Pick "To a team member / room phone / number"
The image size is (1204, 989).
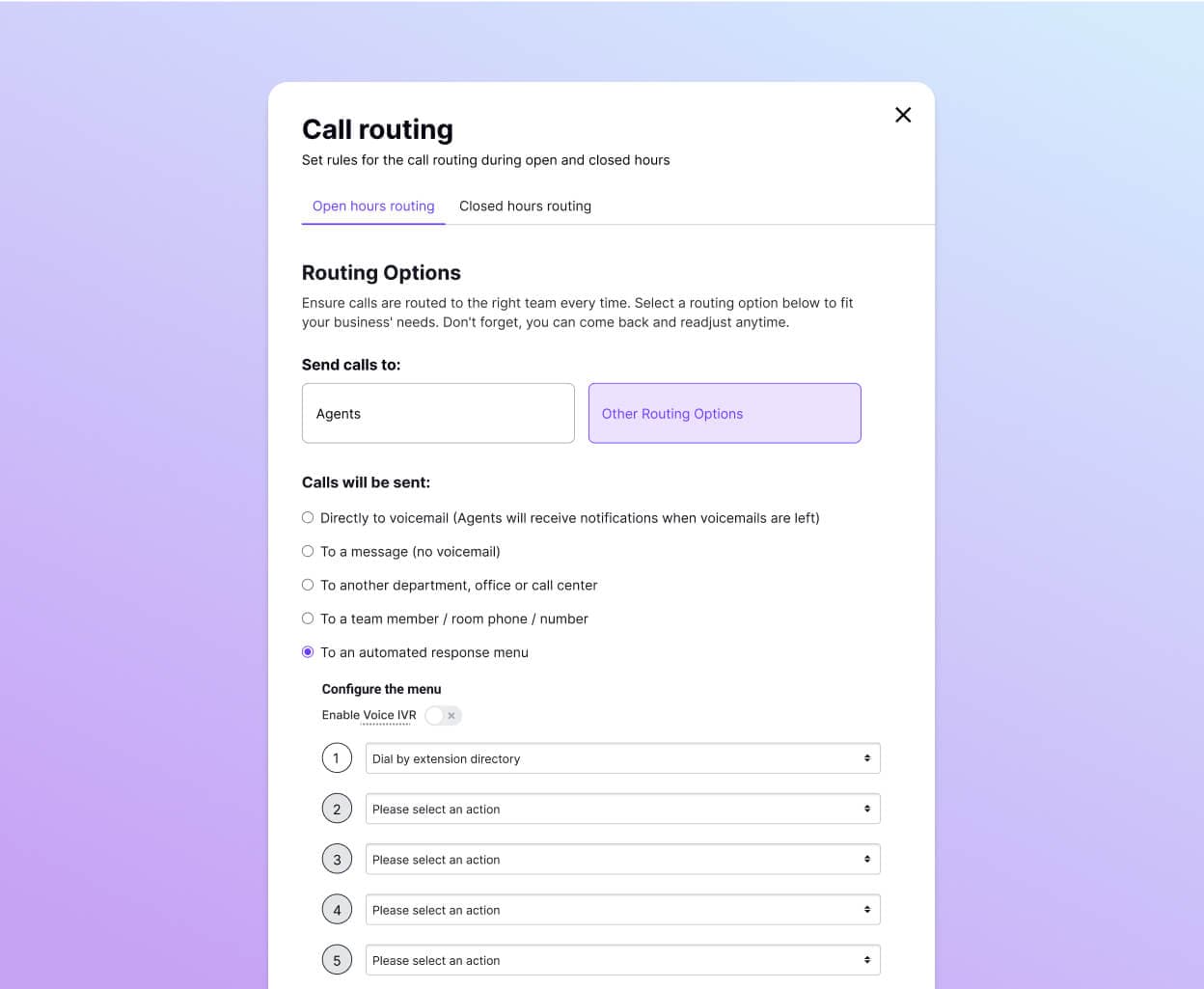click(307, 618)
